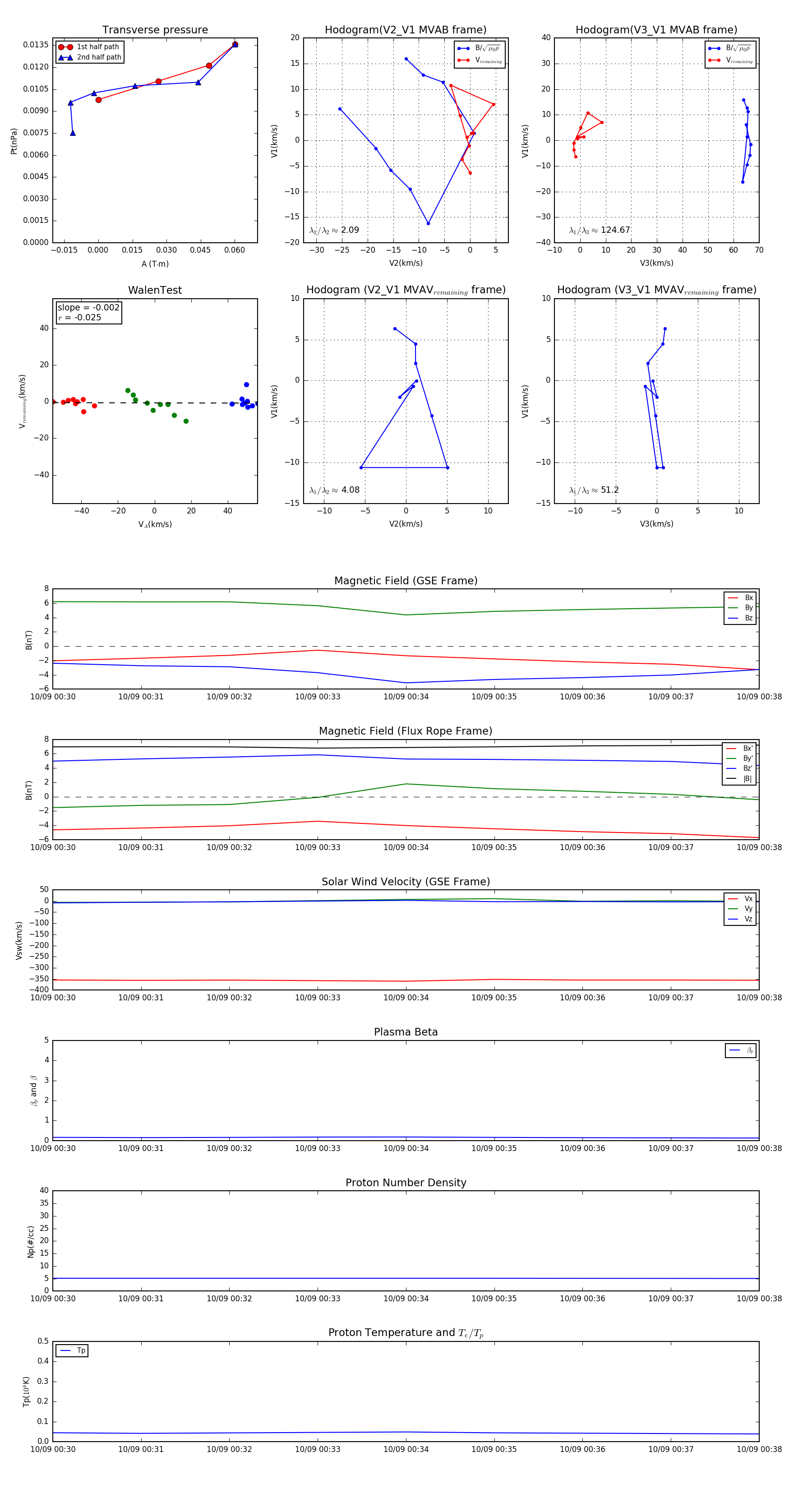The width and height of the screenshot is (812, 1489).
Task: Click the 'V_remaining(km/s)' y-axis label of WalenTest
Action: pos(22,401)
